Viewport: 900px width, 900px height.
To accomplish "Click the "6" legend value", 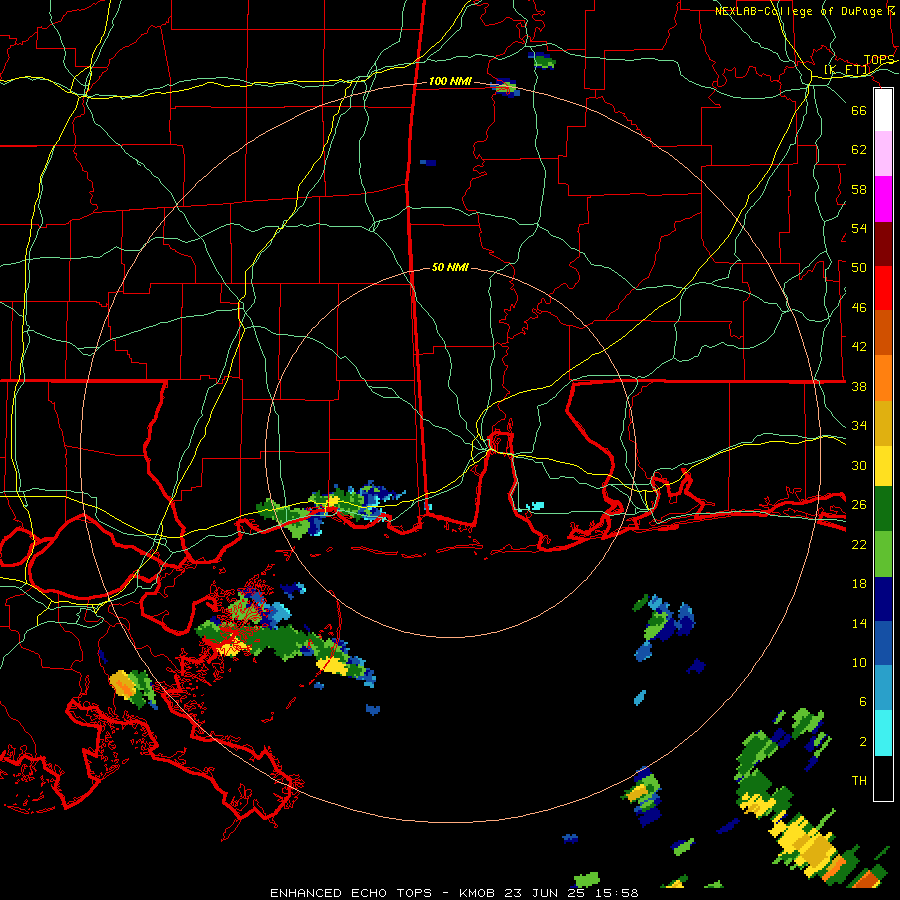I will 862,702.
